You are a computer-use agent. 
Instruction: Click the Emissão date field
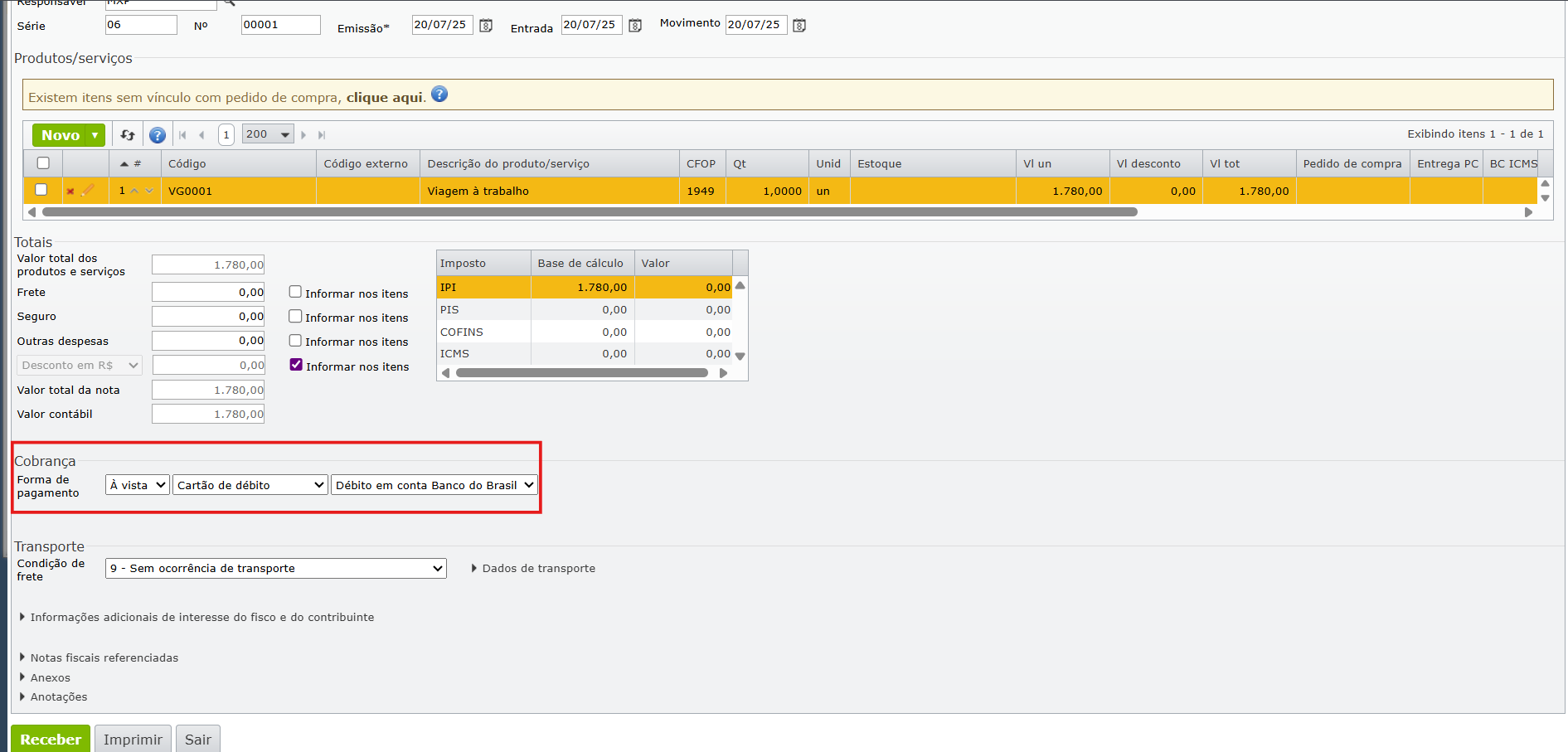pos(442,25)
